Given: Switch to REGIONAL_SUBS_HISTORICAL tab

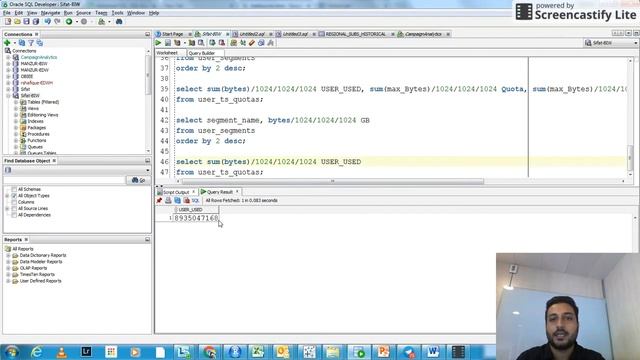Looking at the screenshot, I should coord(355,34).
